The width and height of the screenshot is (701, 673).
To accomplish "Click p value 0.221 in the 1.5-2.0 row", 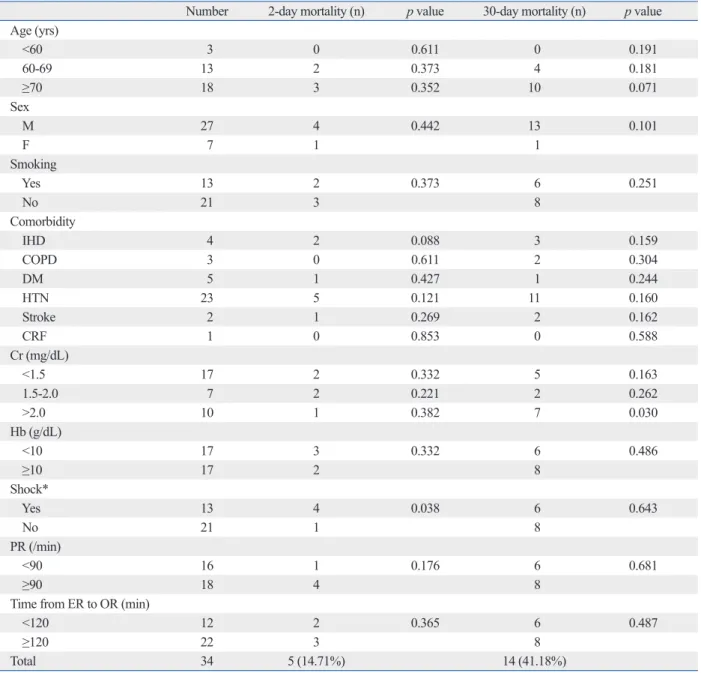I will pos(425,394).
